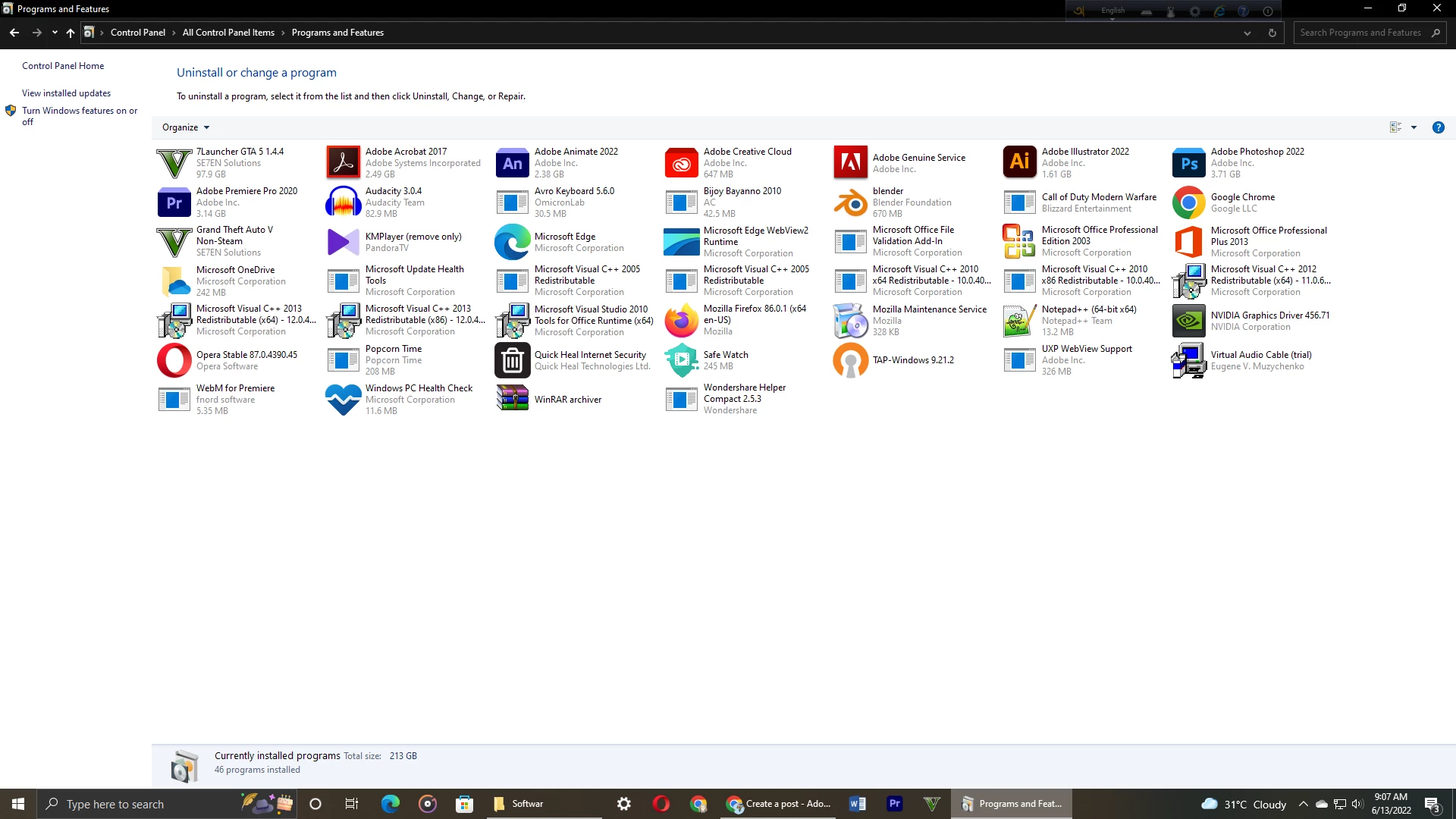Expand the change view options arrow

coord(1414,127)
